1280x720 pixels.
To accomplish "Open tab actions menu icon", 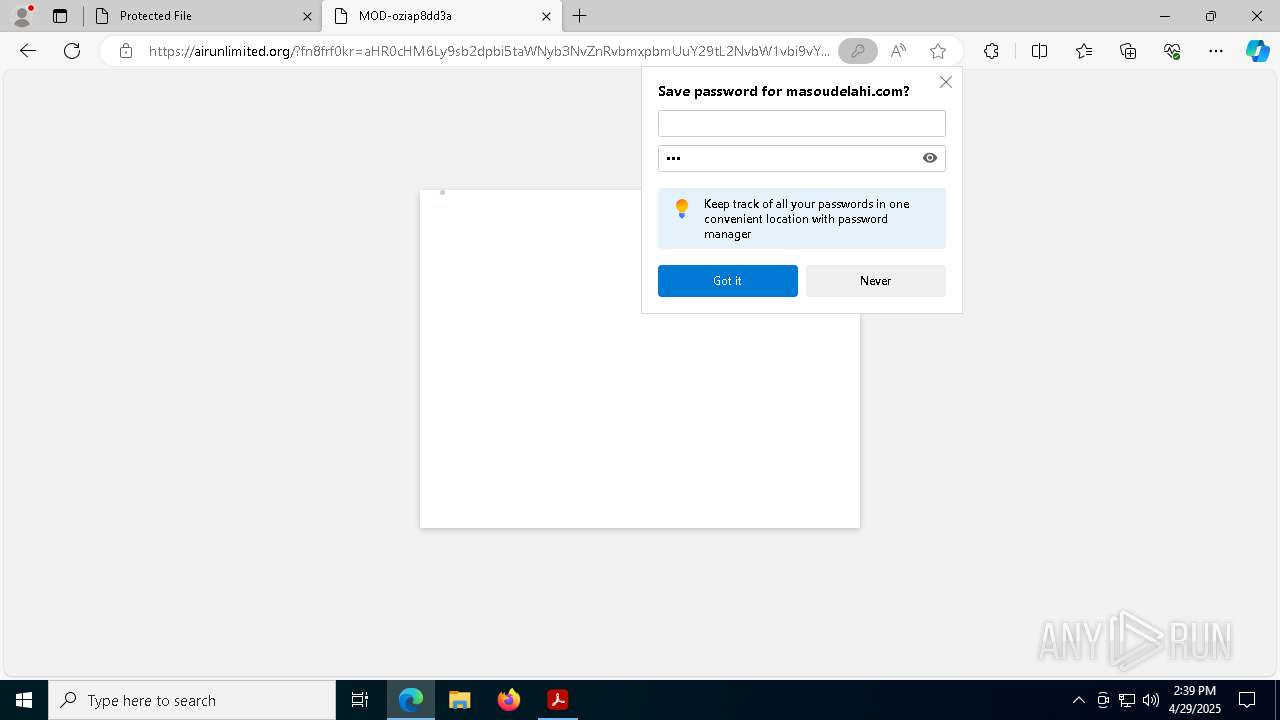I will pyautogui.click(x=60, y=16).
